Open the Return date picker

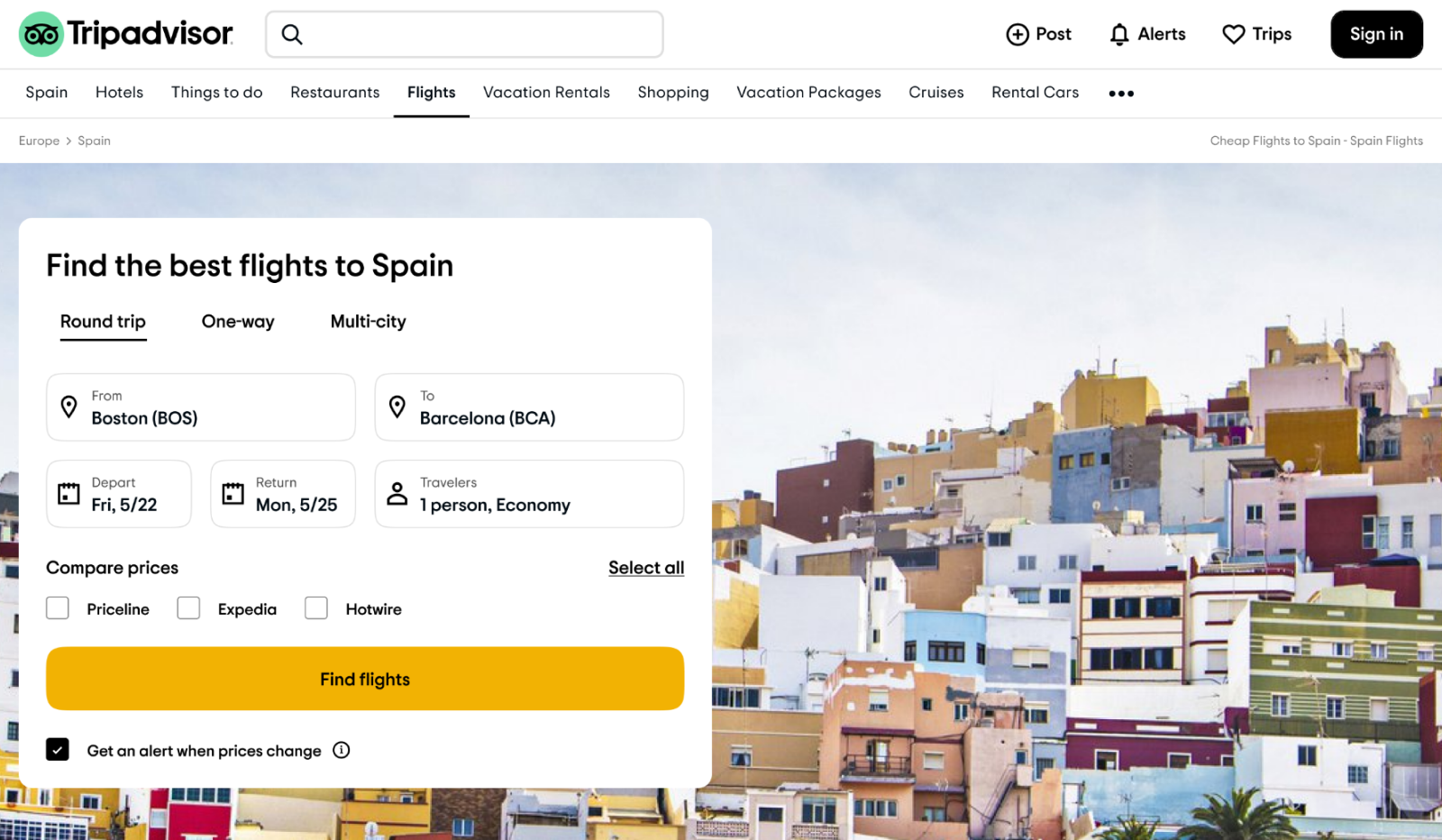tap(283, 494)
